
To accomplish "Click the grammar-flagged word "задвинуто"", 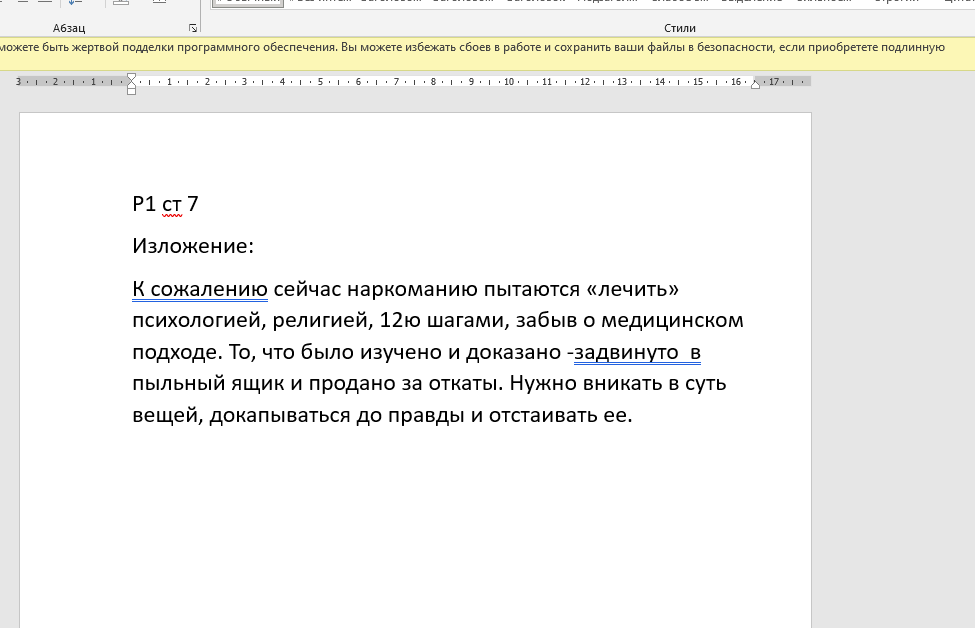I will pyautogui.click(x=624, y=352).
